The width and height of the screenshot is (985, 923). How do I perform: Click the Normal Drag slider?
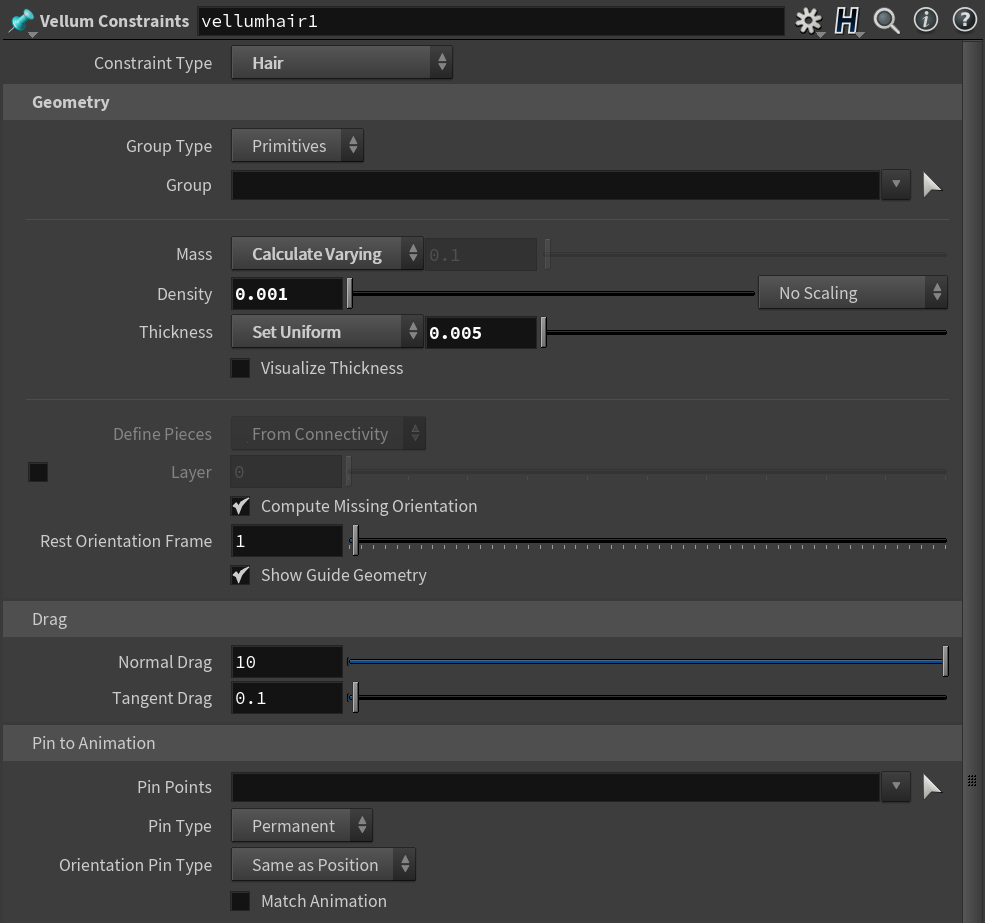point(647,662)
